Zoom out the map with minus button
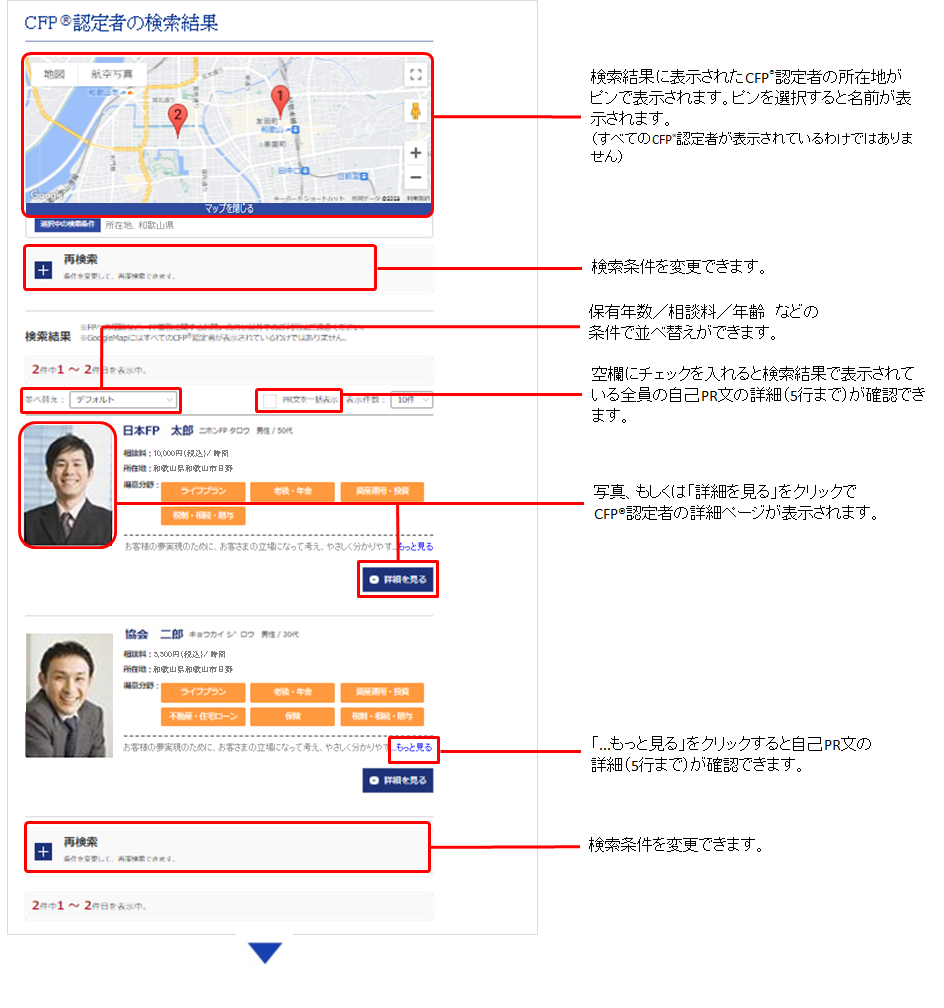 pyautogui.click(x=416, y=178)
